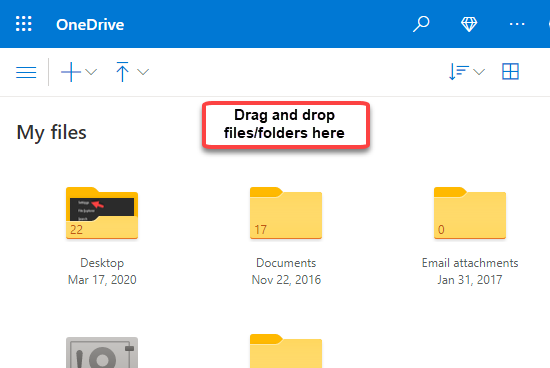The height and width of the screenshot is (368, 550).
Task: Click item count 17 on Documents folder
Action: point(260,230)
